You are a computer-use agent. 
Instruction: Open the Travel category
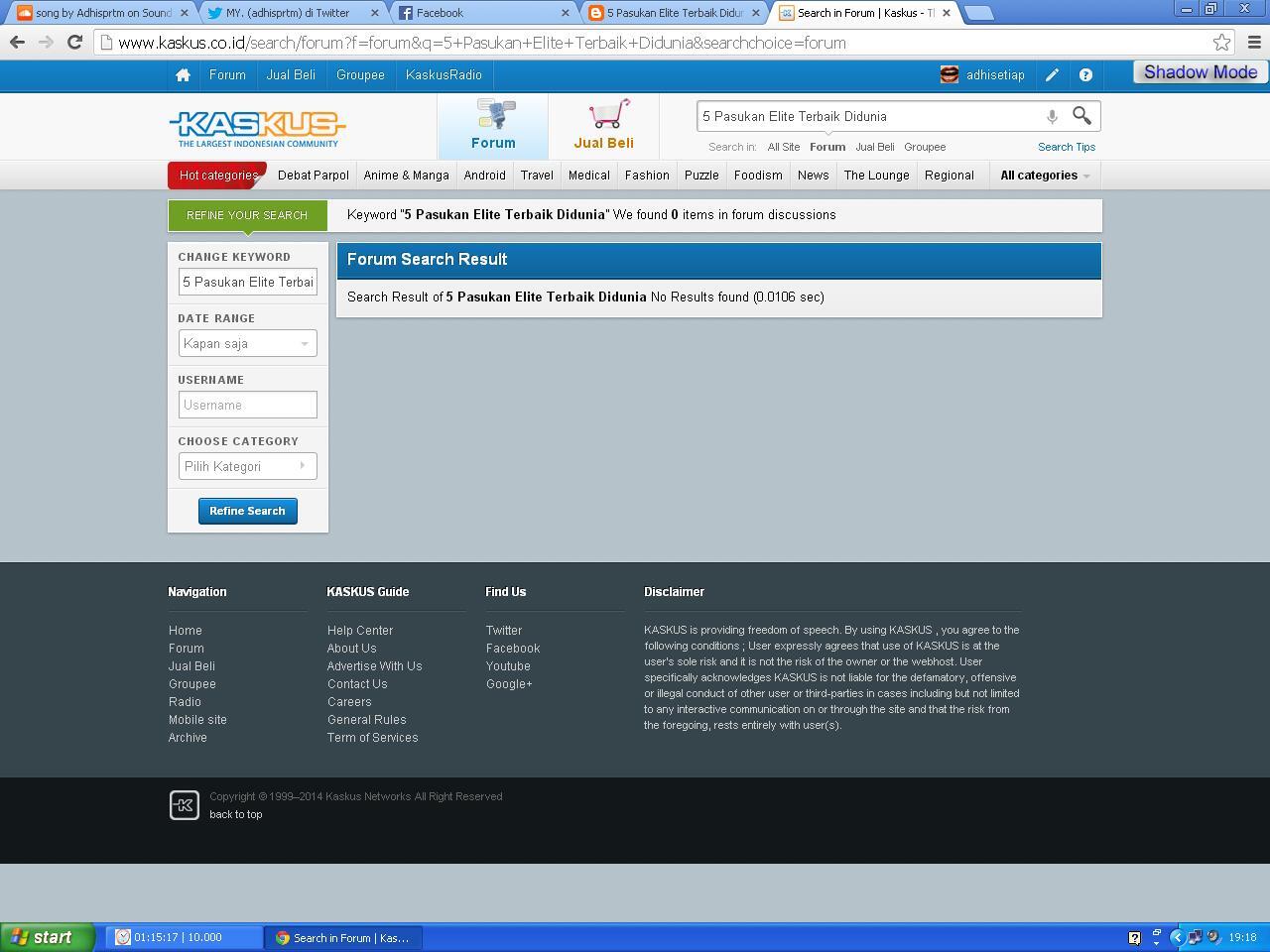[x=537, y=176]
